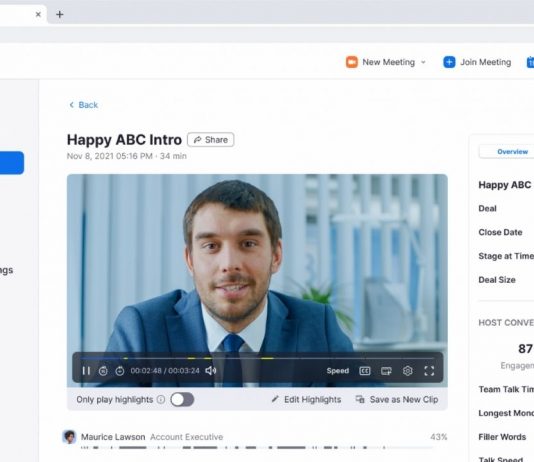Click the Nov 8, 2021 05:16 PM date text
The width and height of the screenshot is (534, 462).
(110, 156)
